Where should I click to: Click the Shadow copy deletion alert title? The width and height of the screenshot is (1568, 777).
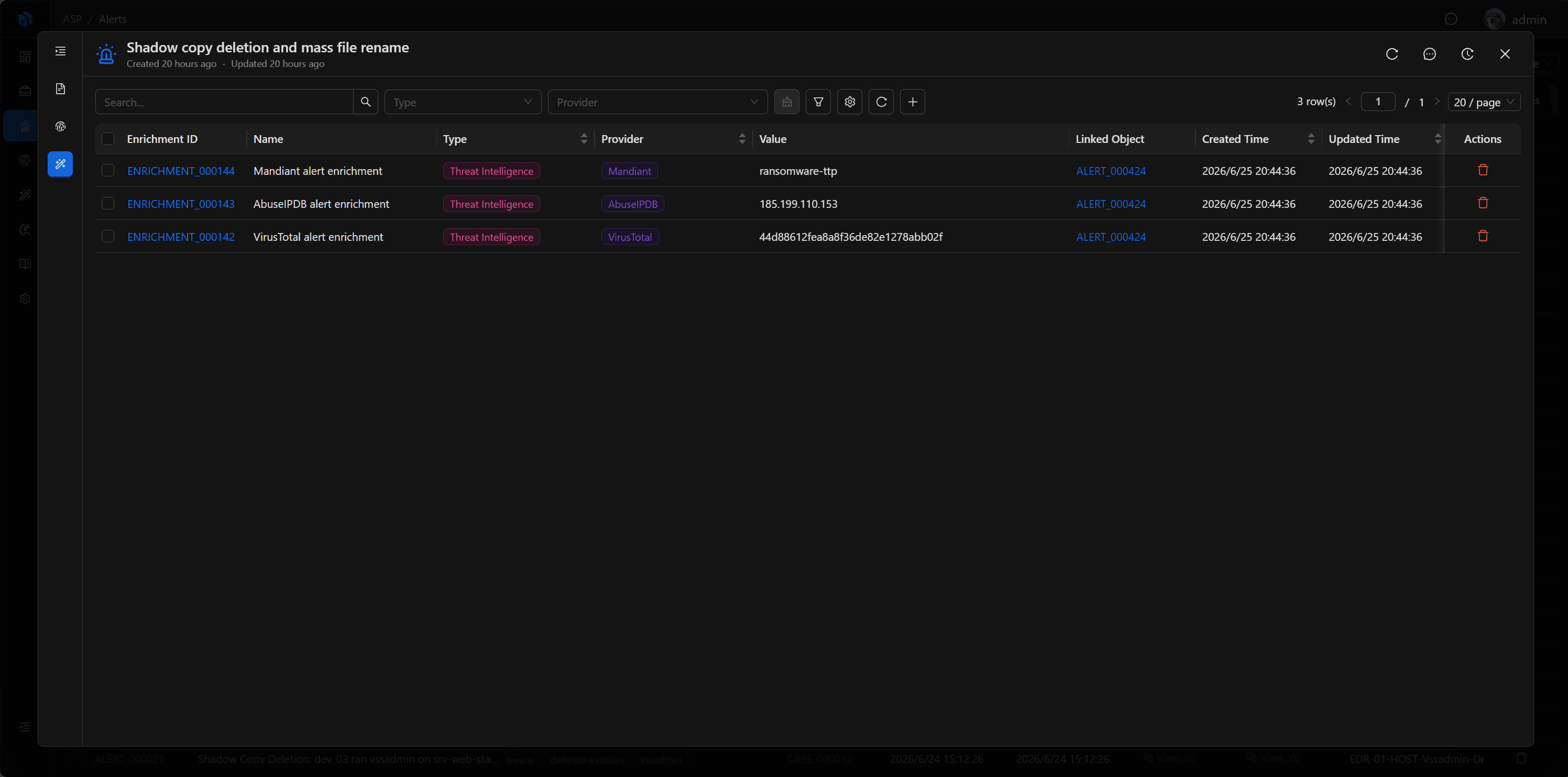pos(268,48)
